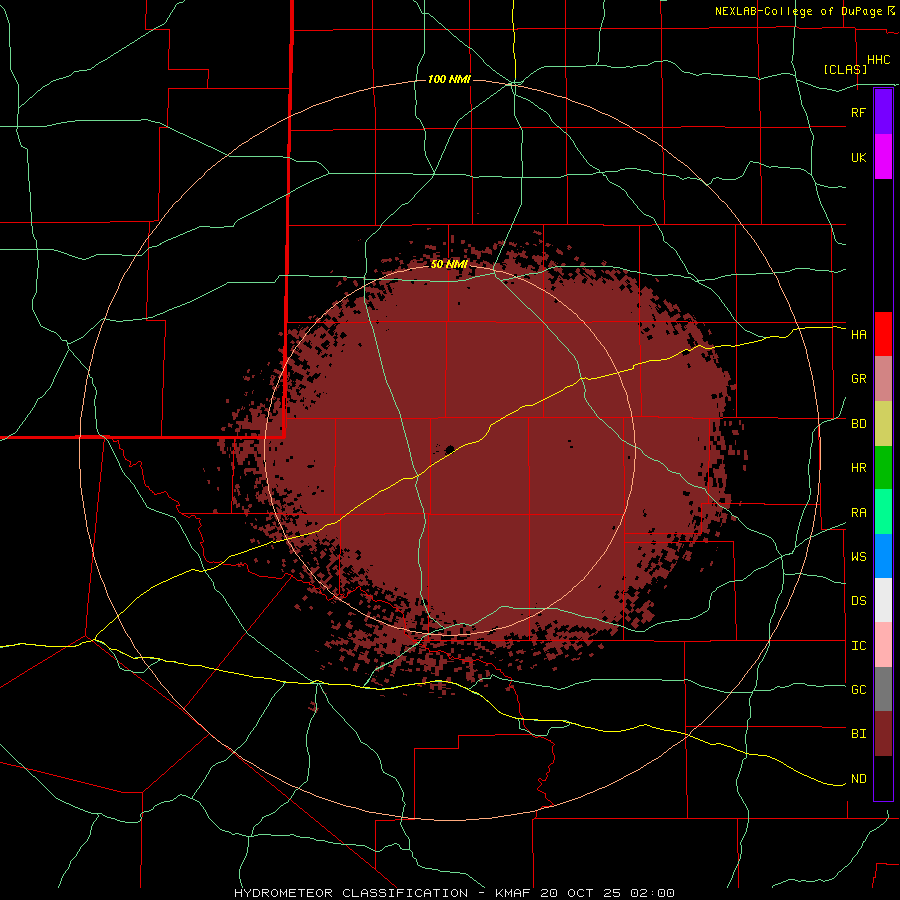Click the GC legend label

pos(858,690)
